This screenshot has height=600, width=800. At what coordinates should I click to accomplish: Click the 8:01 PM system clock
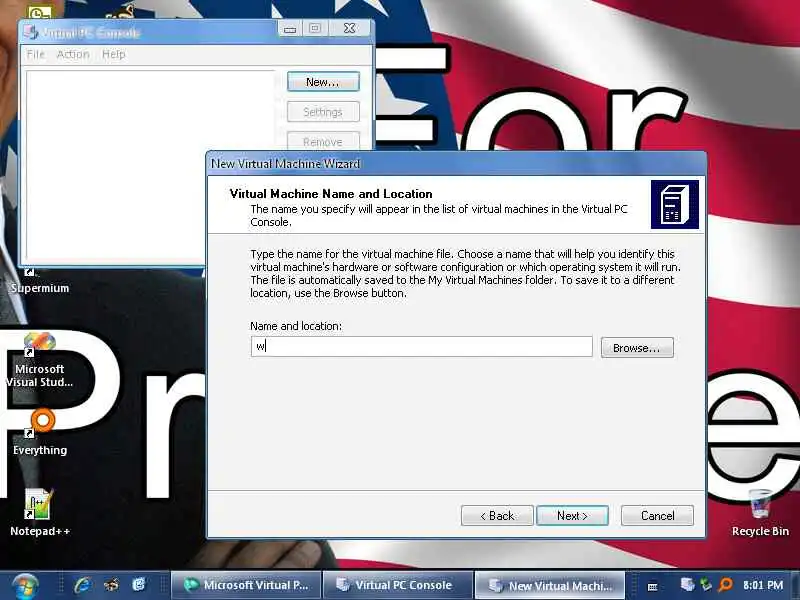tap(763, 585)
